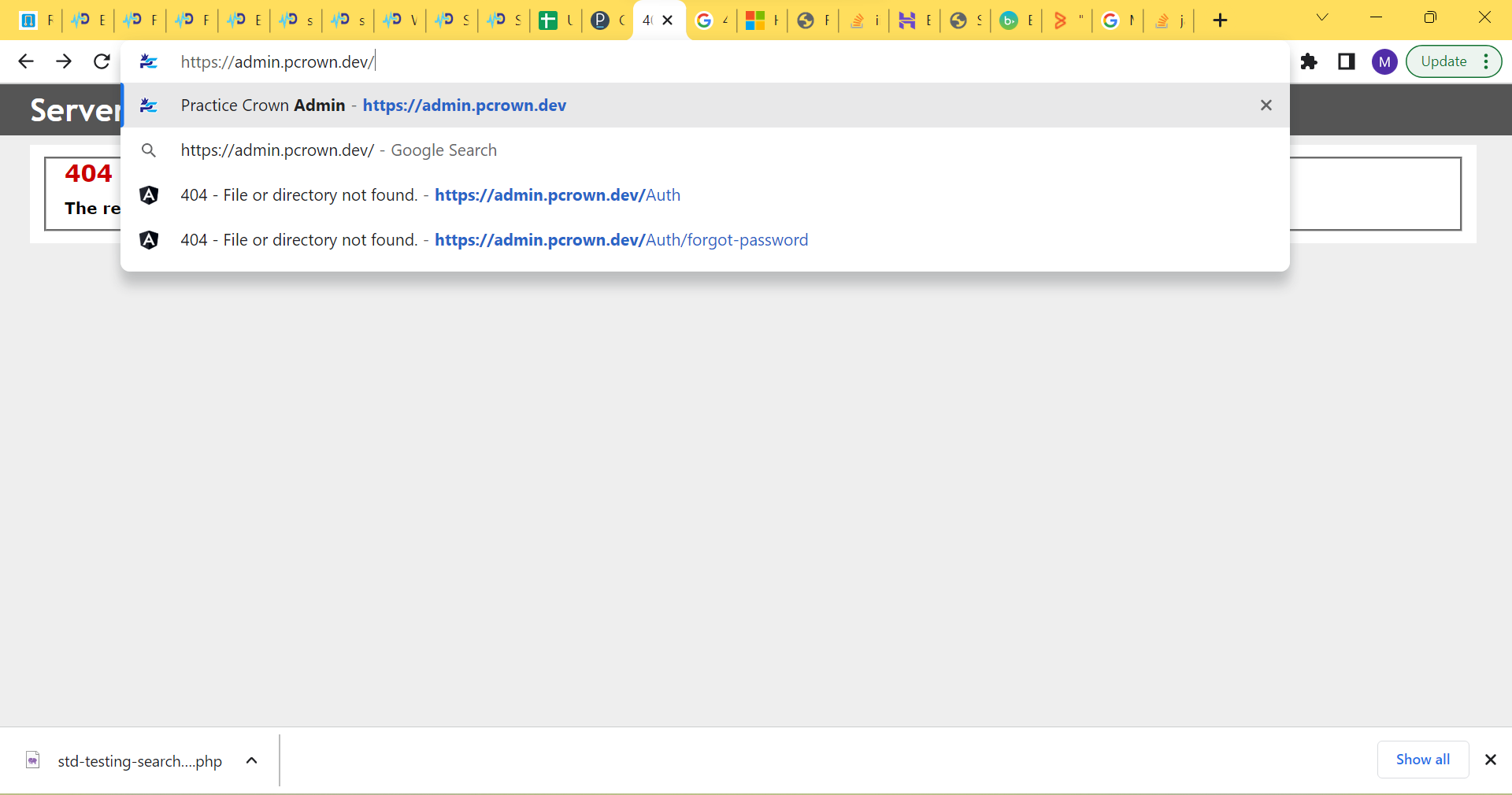This screenshot has height=795, width=1512.
Task: Click the Update button
Action: pos(1443,61)
